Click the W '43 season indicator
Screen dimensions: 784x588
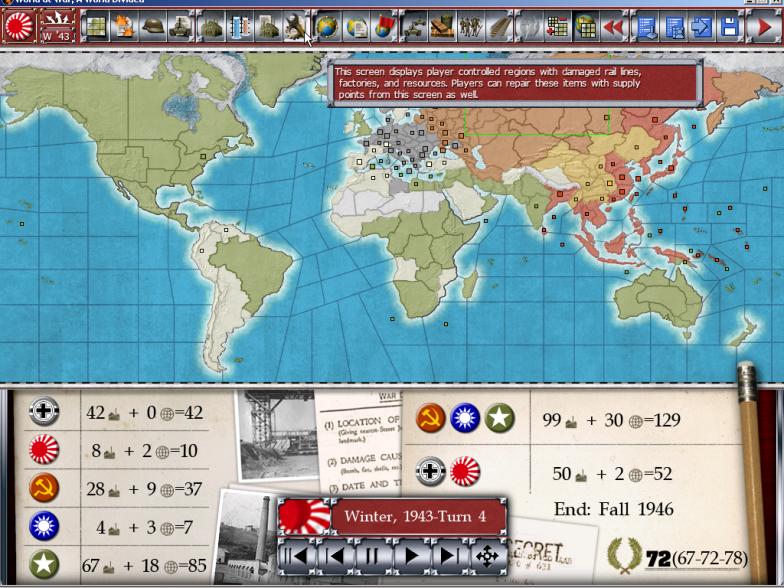(56, 26)
